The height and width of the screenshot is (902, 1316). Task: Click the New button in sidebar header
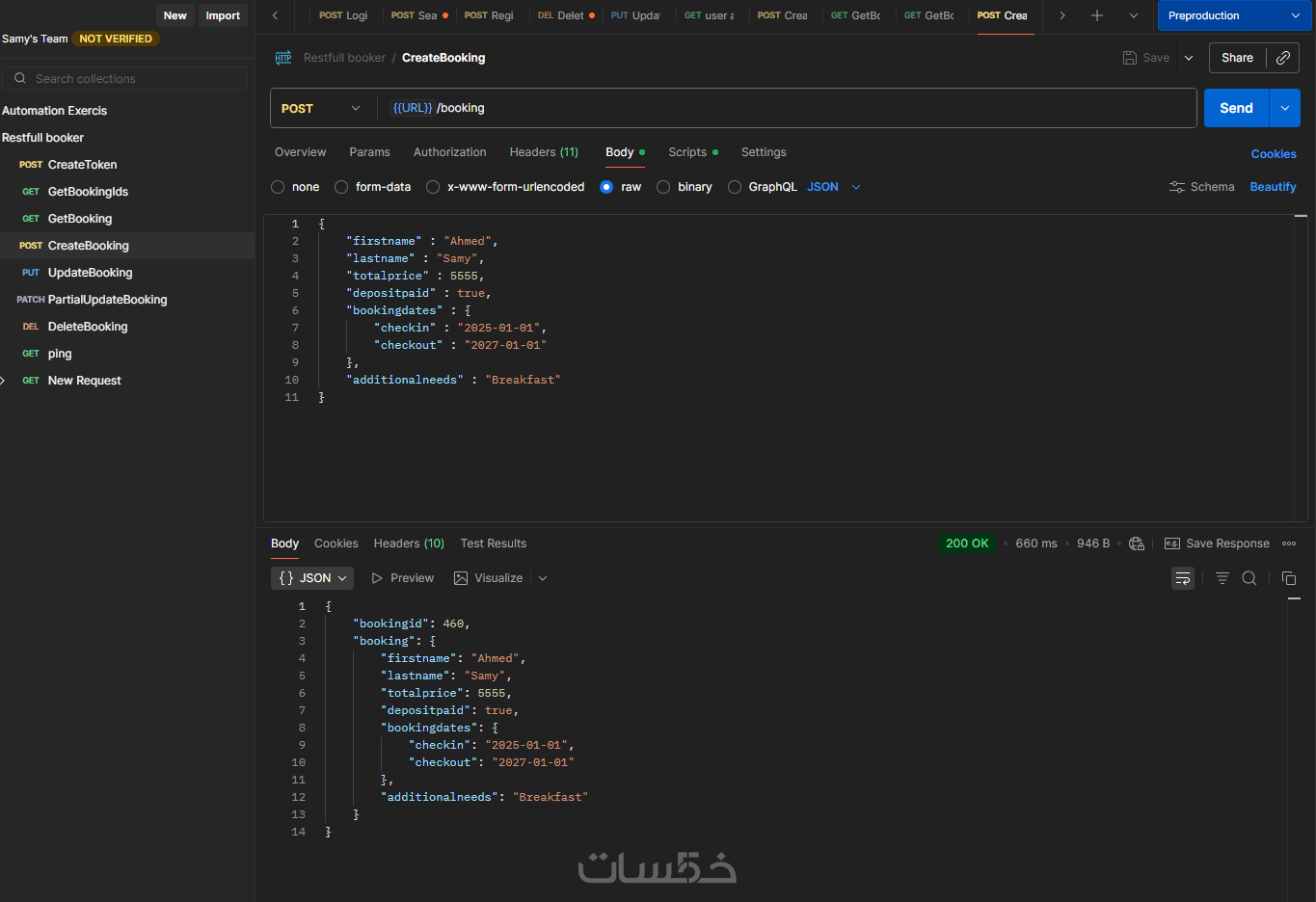coord(175,15)
